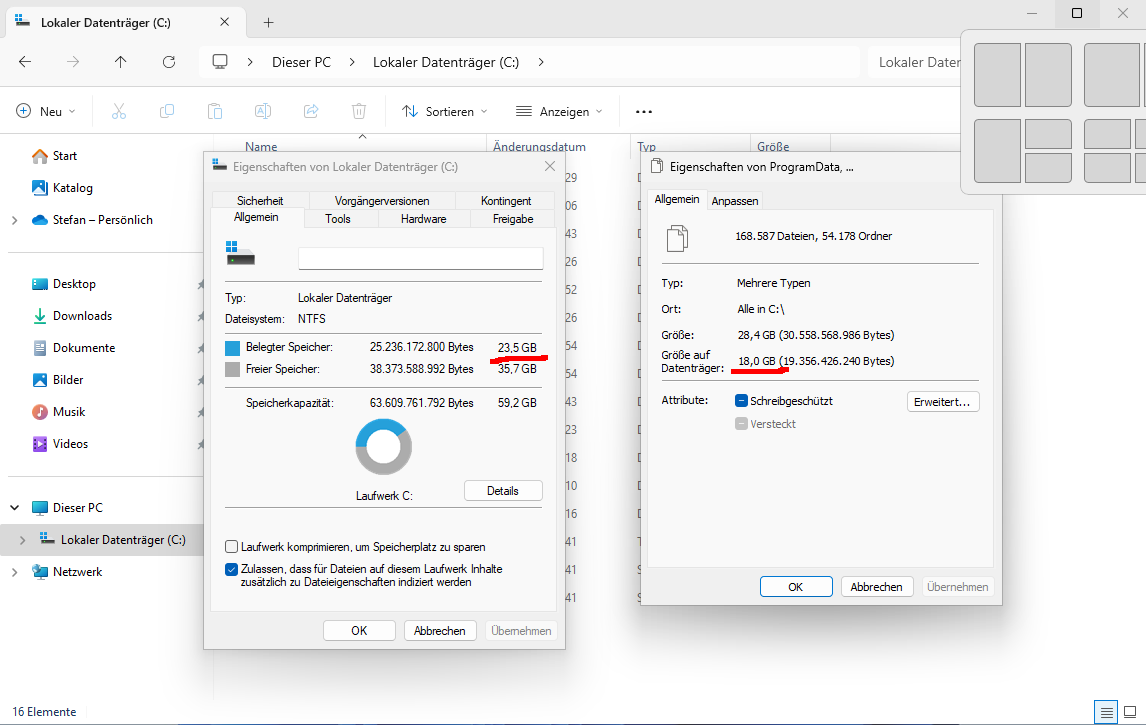Screen dimensions: 1146x725
Task: Open the Sortieren dropdown
Action: pyautogui.click(x=445, y=112)
